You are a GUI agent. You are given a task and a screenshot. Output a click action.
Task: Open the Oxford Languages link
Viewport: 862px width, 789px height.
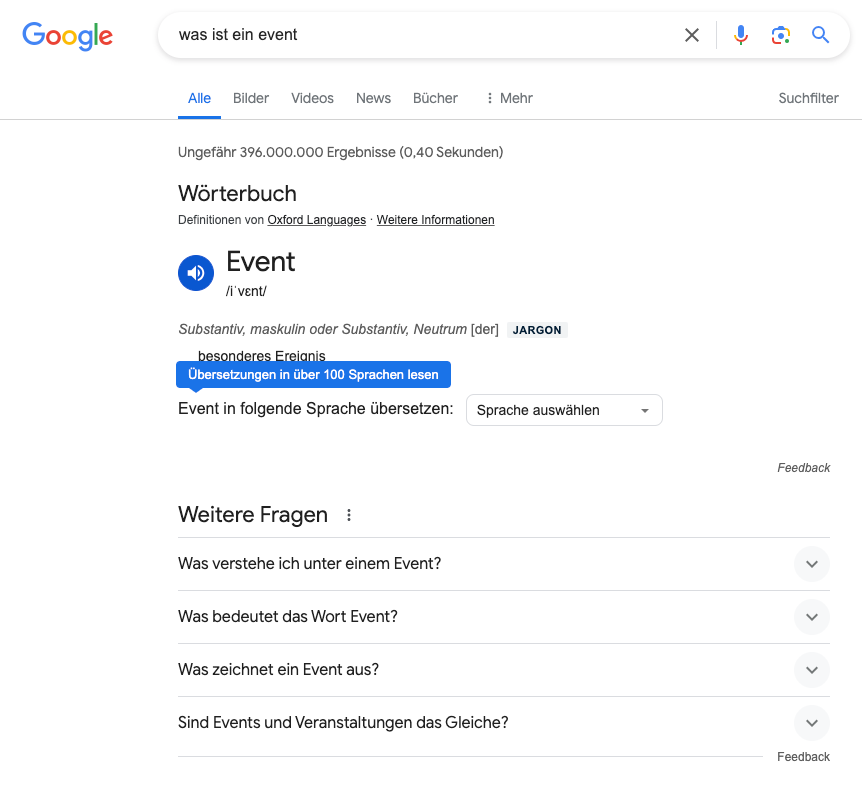pos(316,220)
